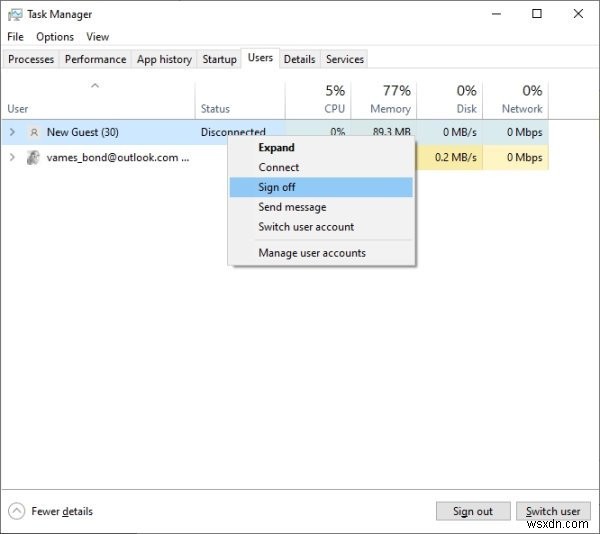The height and width of the screenshot is (534, 600).
Task: Maximize the Task Manager window
Action: [537, 14]
